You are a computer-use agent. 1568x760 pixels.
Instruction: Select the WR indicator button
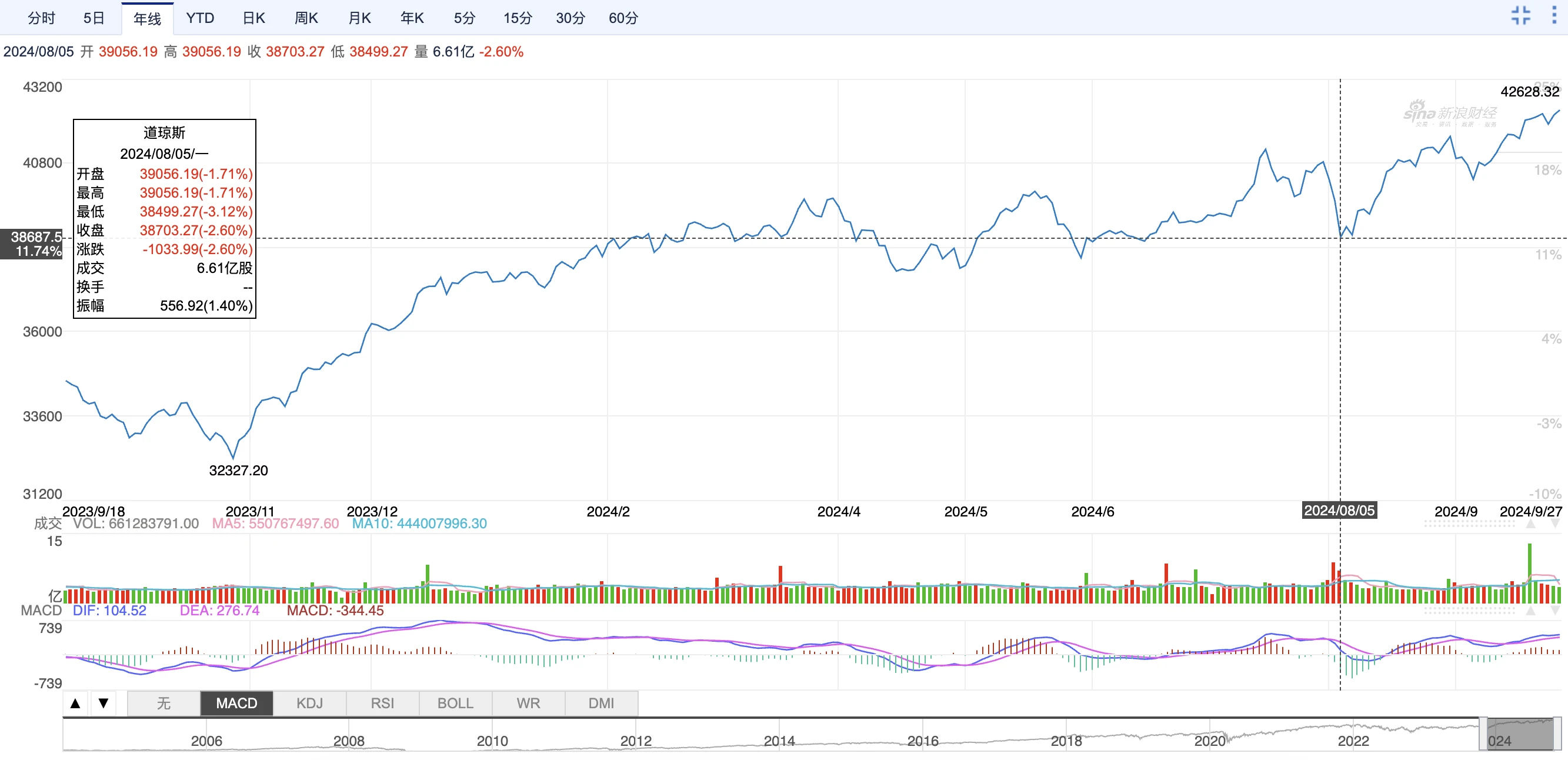click(528, 704)
